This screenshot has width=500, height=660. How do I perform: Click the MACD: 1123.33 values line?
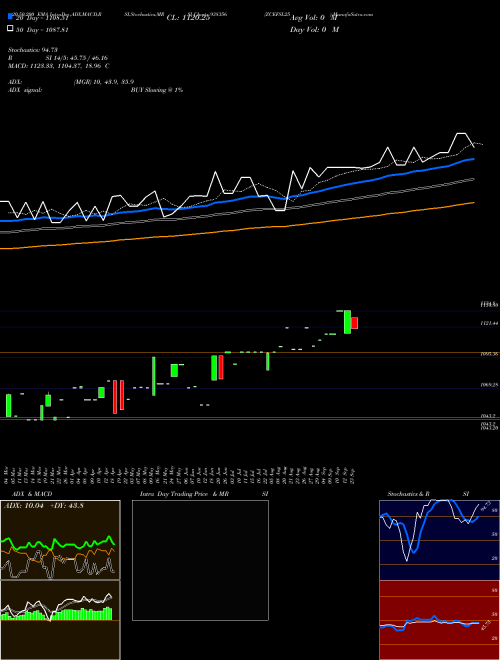point(59,66)
